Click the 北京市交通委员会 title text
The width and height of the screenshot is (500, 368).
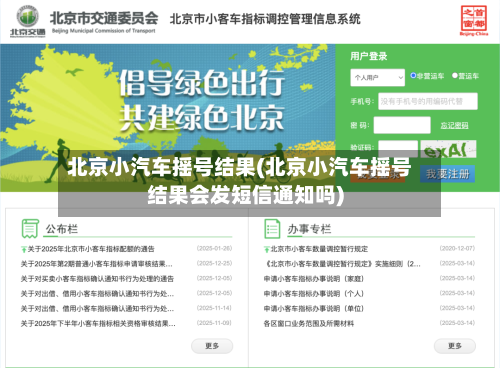(x=104, y=18)
